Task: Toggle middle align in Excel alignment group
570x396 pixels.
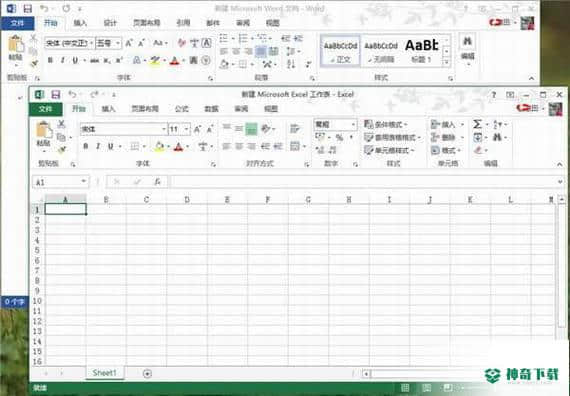Action: click(x=238, y=128)
